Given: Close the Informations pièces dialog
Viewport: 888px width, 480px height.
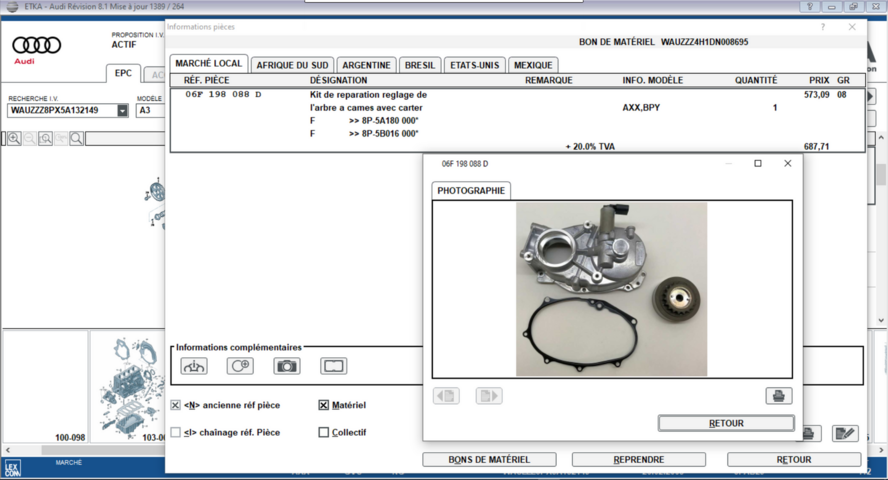Looking at the screenshot, I should (852, 27).
